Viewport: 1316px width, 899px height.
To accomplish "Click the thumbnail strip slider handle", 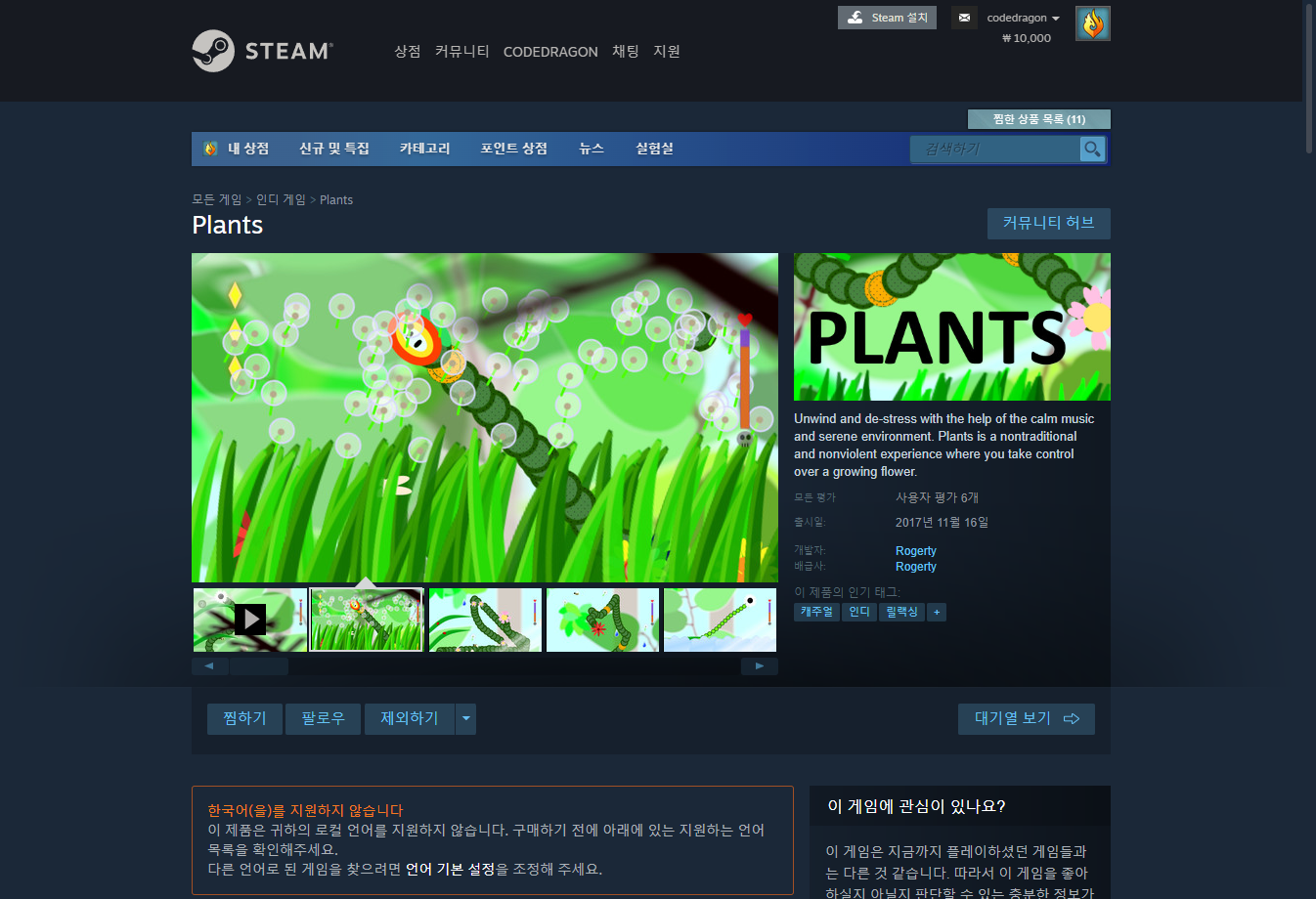I will pos(259,665).
